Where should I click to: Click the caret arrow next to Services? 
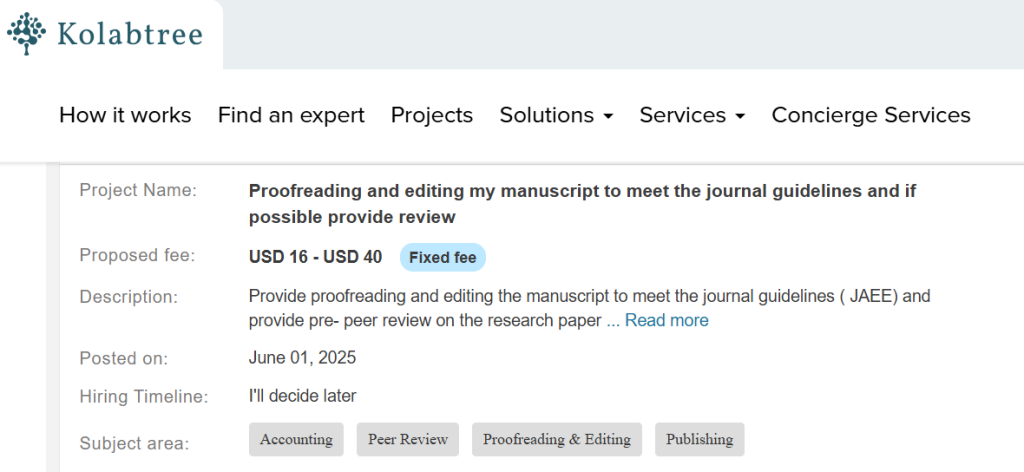coord(740,117)
